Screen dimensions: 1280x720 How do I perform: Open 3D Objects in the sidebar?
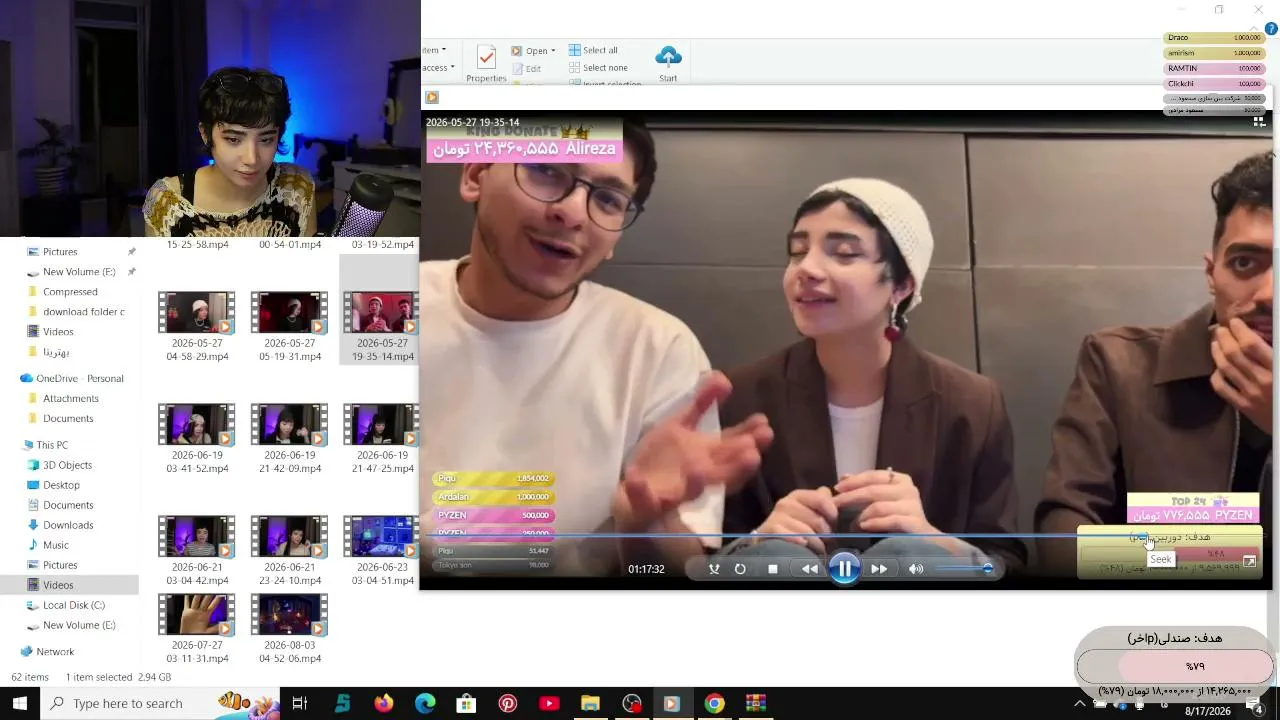coord(67,465)
